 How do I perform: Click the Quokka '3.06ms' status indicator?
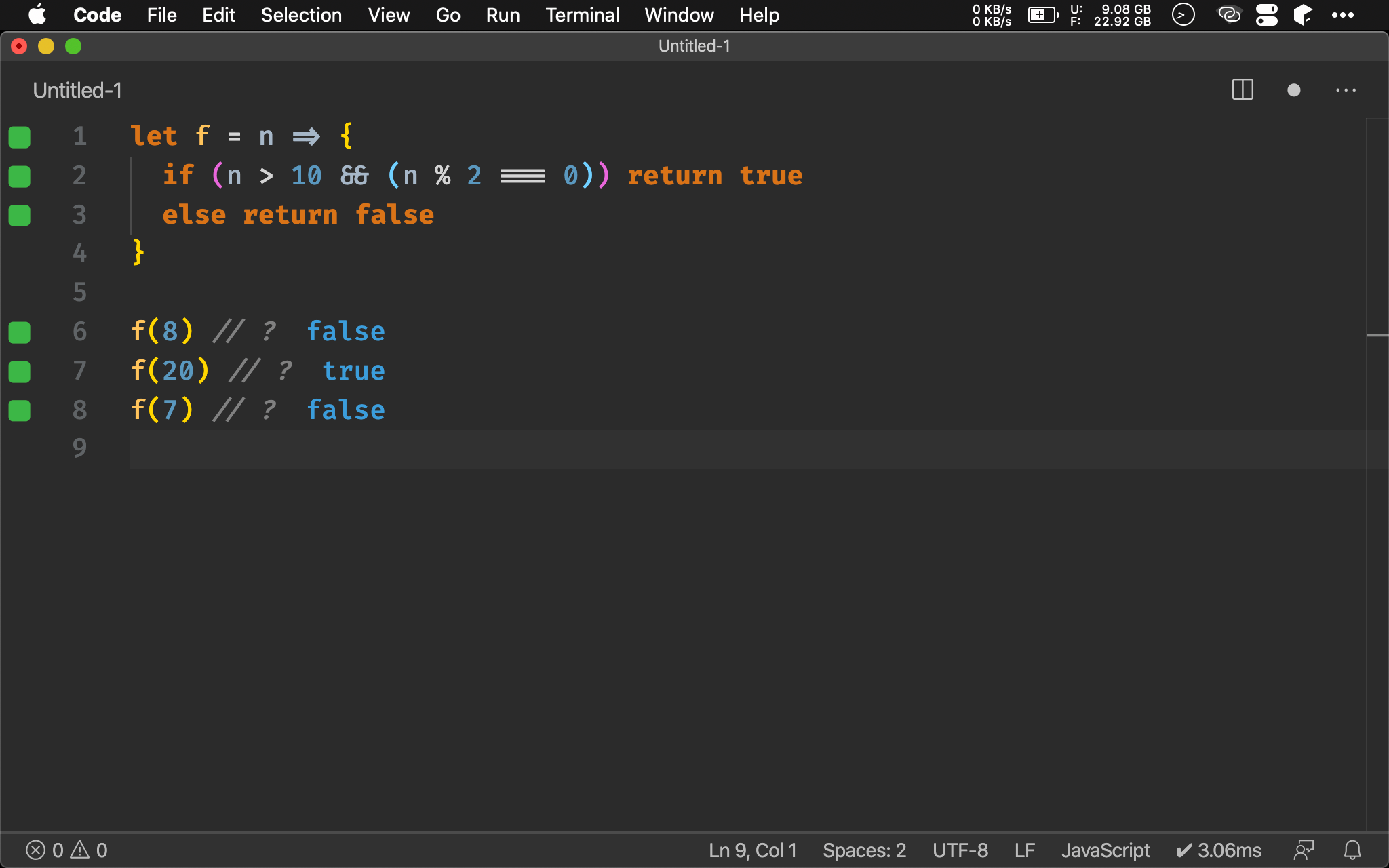click(x=1219, y=850)
